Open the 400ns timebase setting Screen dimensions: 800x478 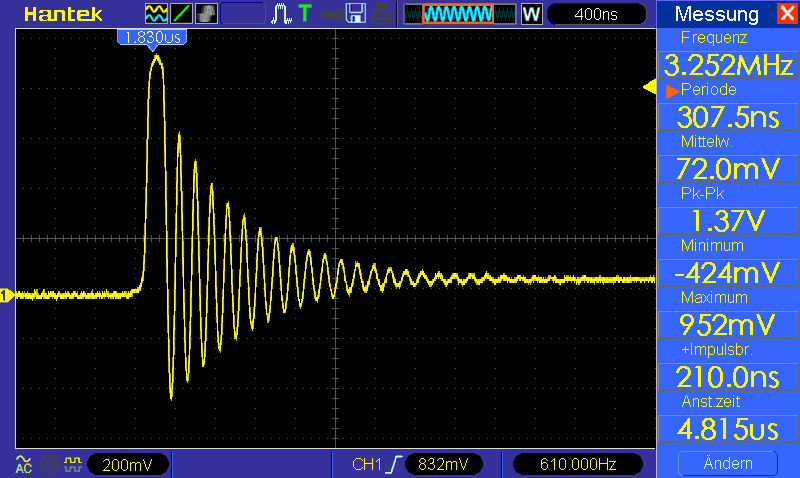tap(596, 14)
